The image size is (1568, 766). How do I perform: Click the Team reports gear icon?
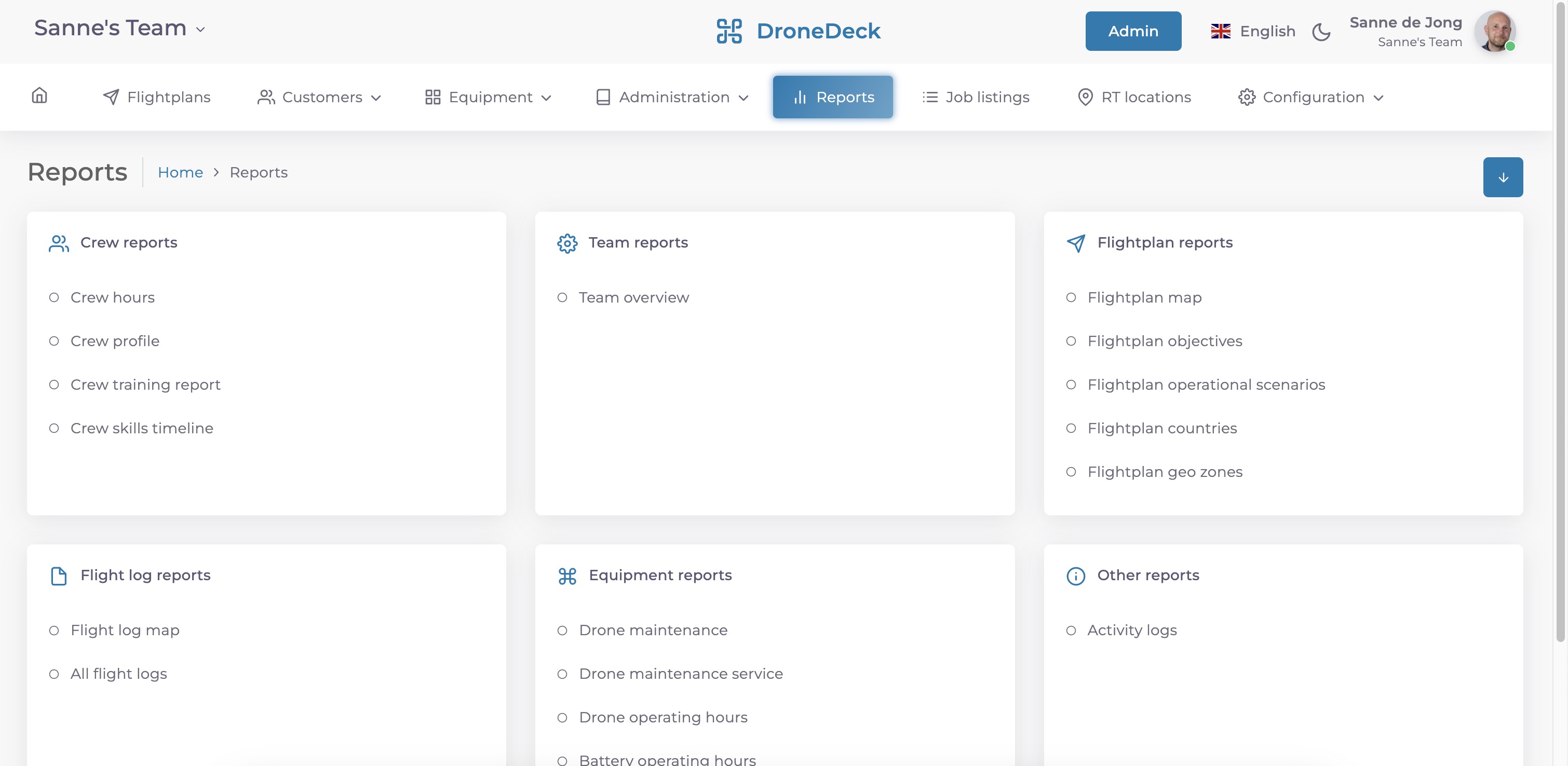click(566, 243)
